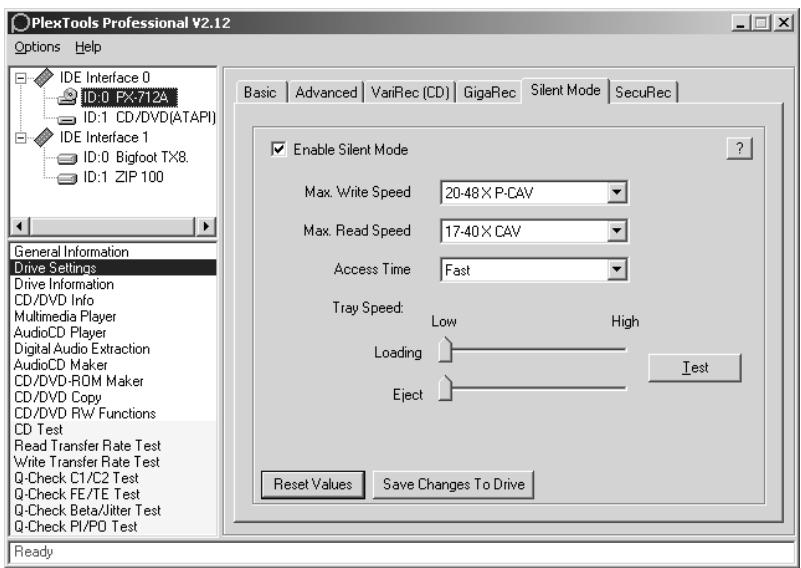Select ID:1 ZIP 100 in device tree
This screenshot has height=568, width=801.
point(123,177)
